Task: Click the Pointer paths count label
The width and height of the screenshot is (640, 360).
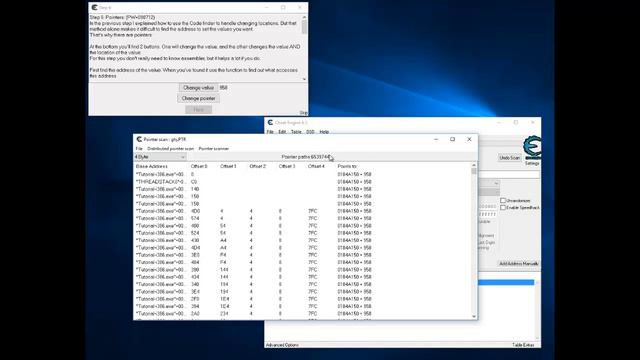Action: pyautogui.click(x=305, y=157)
